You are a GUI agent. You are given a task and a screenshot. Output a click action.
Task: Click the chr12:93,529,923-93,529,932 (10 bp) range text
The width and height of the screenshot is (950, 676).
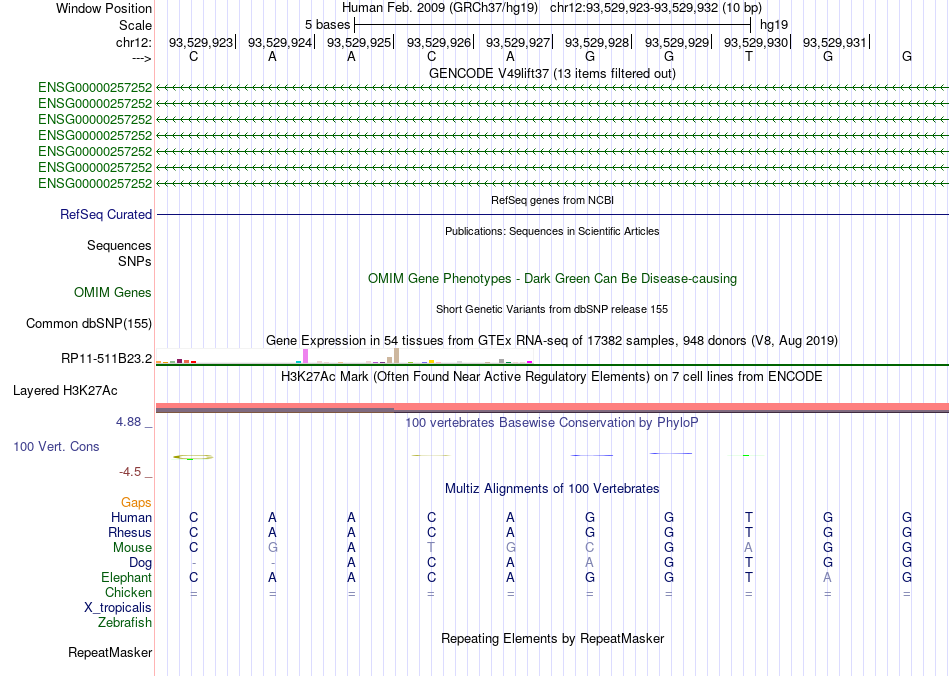[x=656, y=8]
